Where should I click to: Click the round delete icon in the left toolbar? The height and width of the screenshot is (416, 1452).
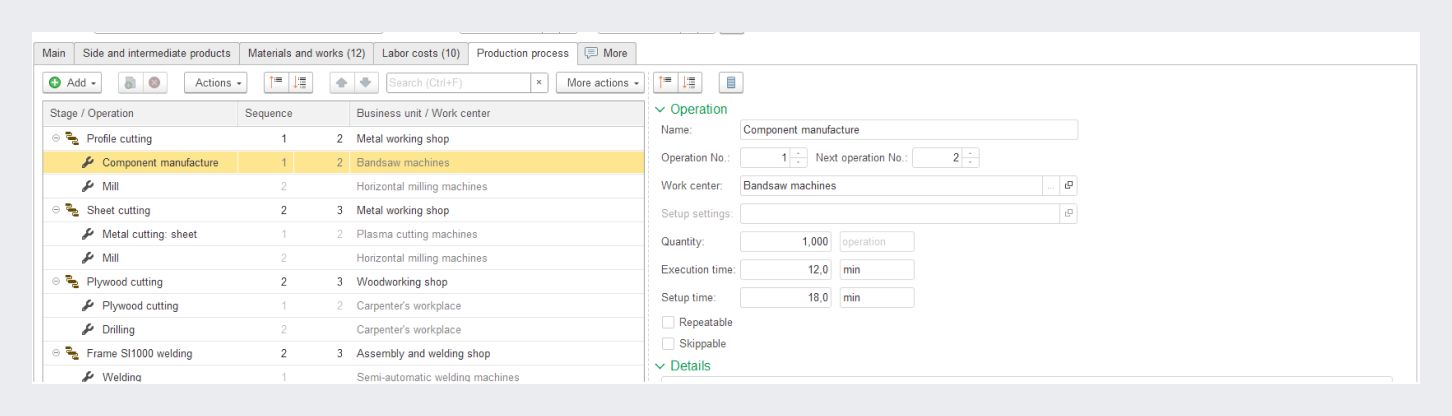[x=155, y=83]
